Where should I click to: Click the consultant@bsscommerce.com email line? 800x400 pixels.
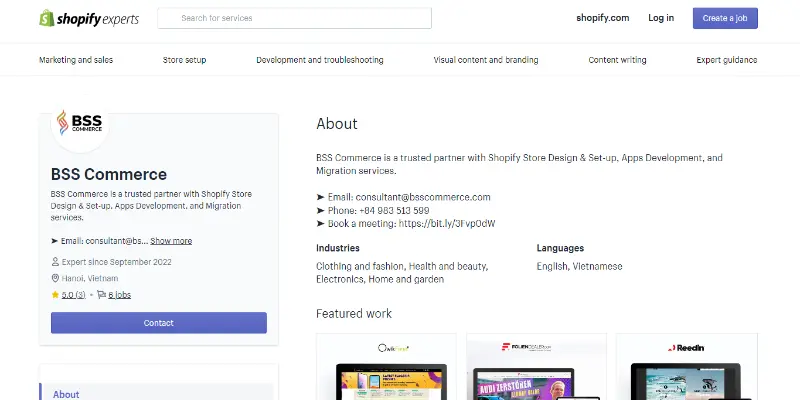tap(403, 197)
